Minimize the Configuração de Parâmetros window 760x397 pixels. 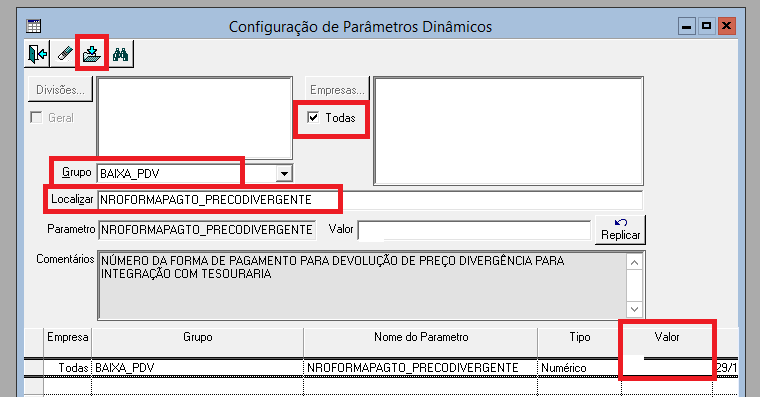click(x=686, y=26)
